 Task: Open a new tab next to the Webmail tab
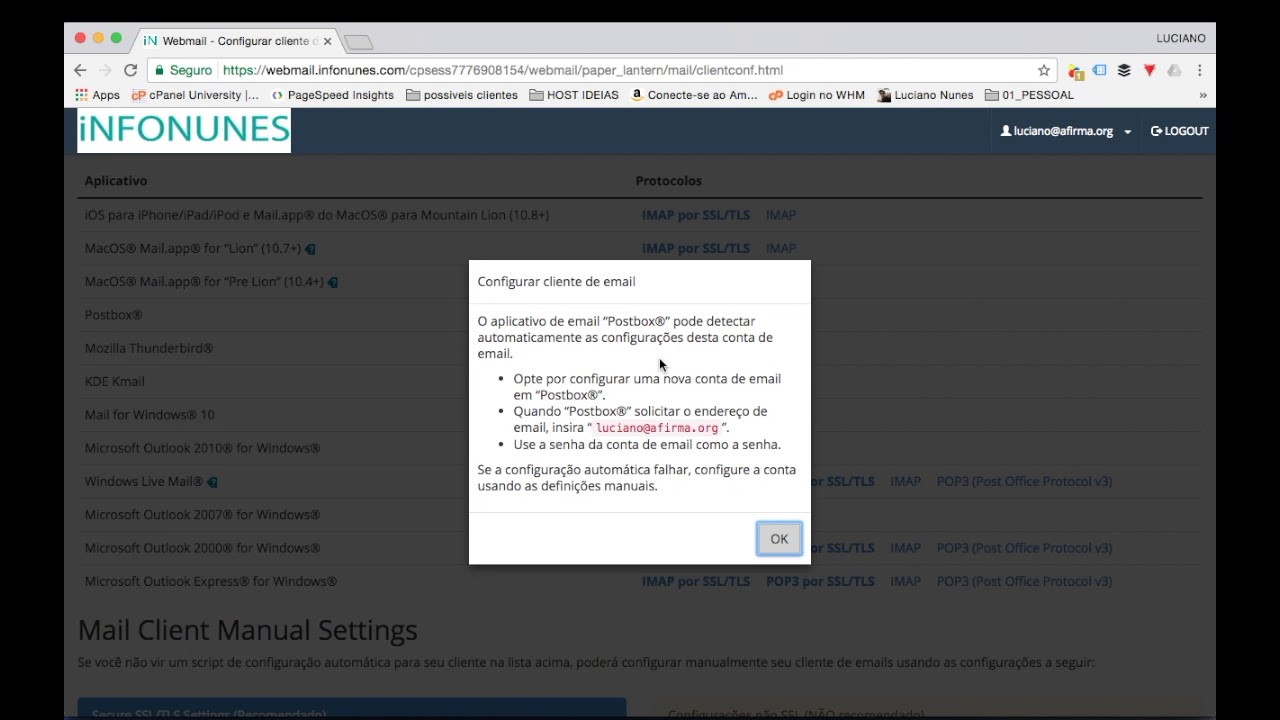358,42
